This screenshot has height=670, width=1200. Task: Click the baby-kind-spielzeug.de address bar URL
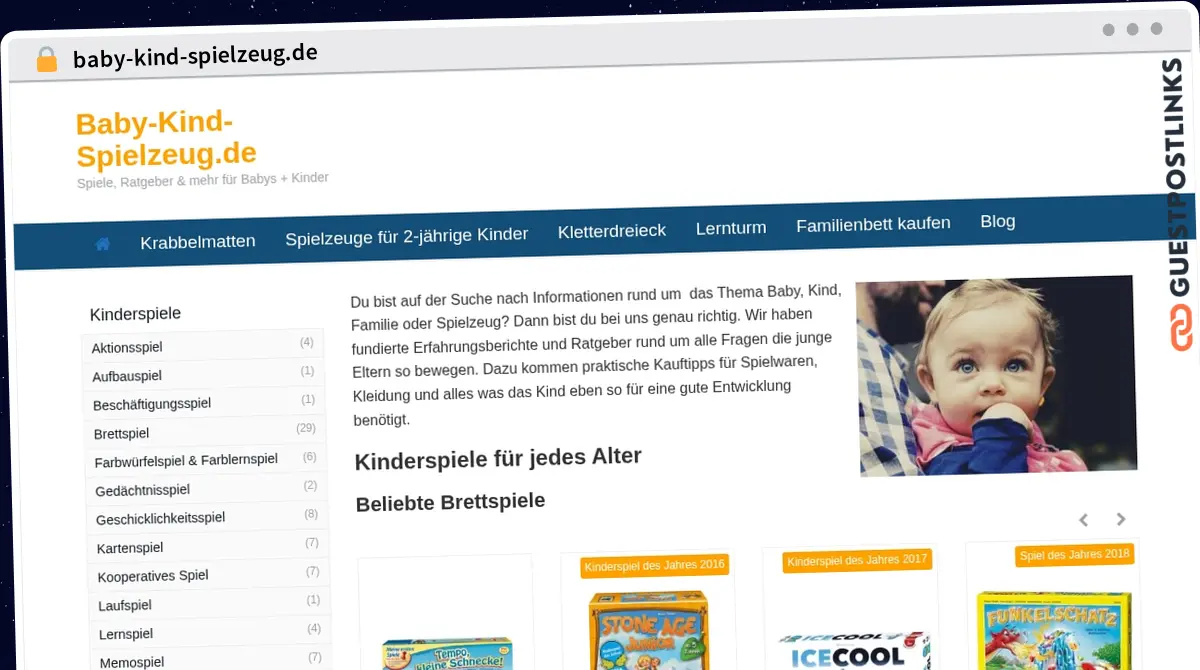click(195, 56)
